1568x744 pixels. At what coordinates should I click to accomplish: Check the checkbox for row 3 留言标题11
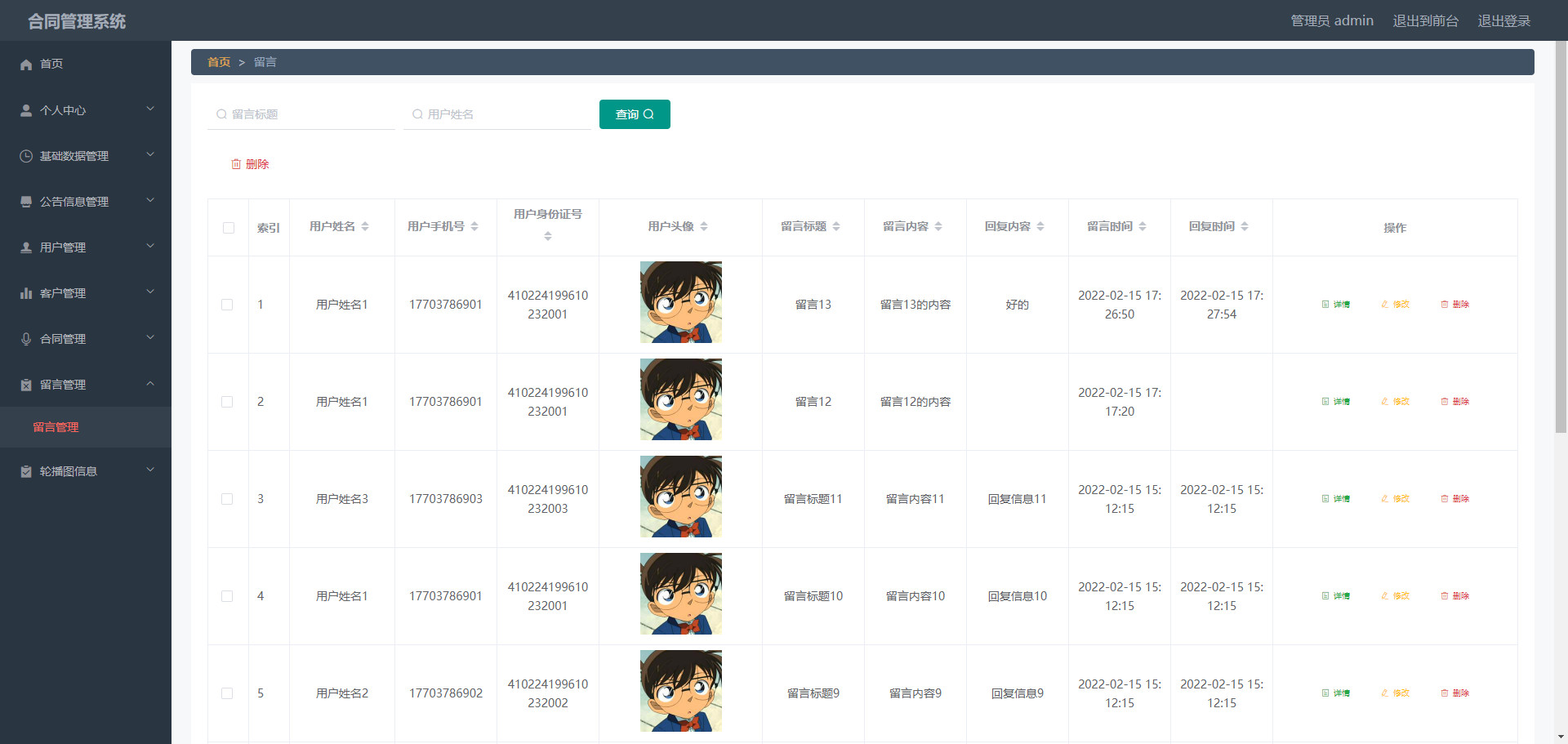tap(227, 499)
